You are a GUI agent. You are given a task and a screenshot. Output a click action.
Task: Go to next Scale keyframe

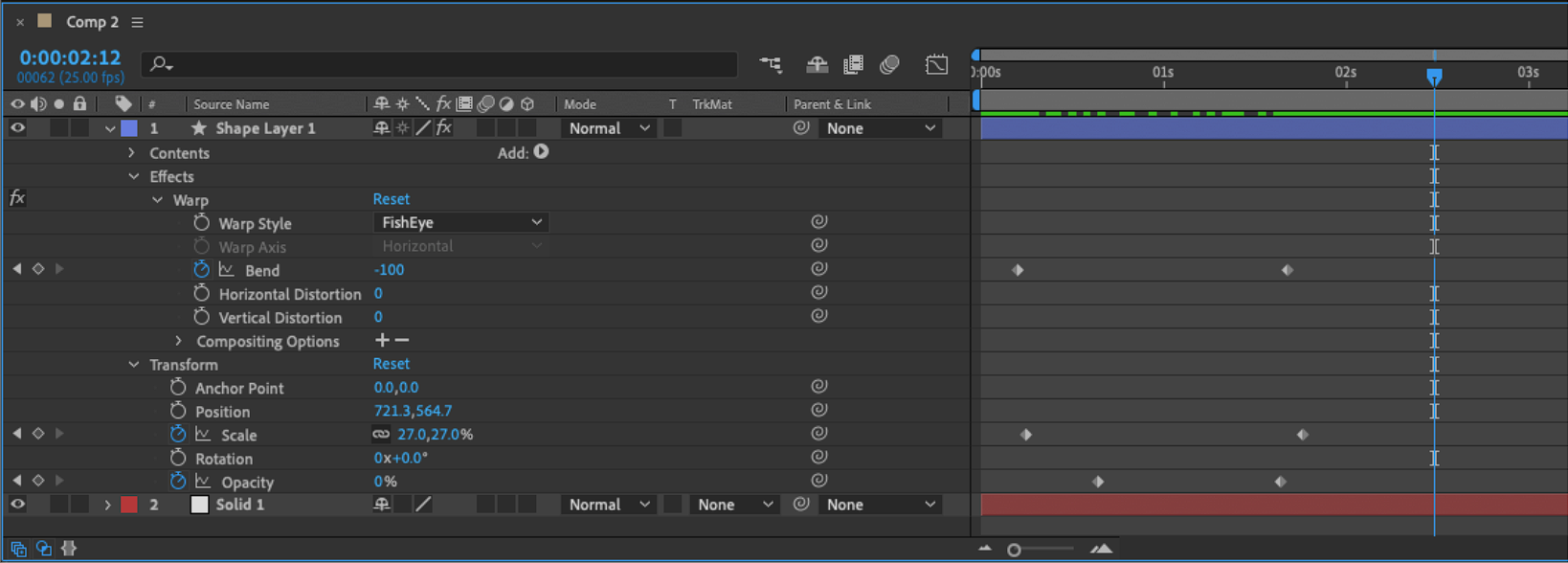[59, 434]
